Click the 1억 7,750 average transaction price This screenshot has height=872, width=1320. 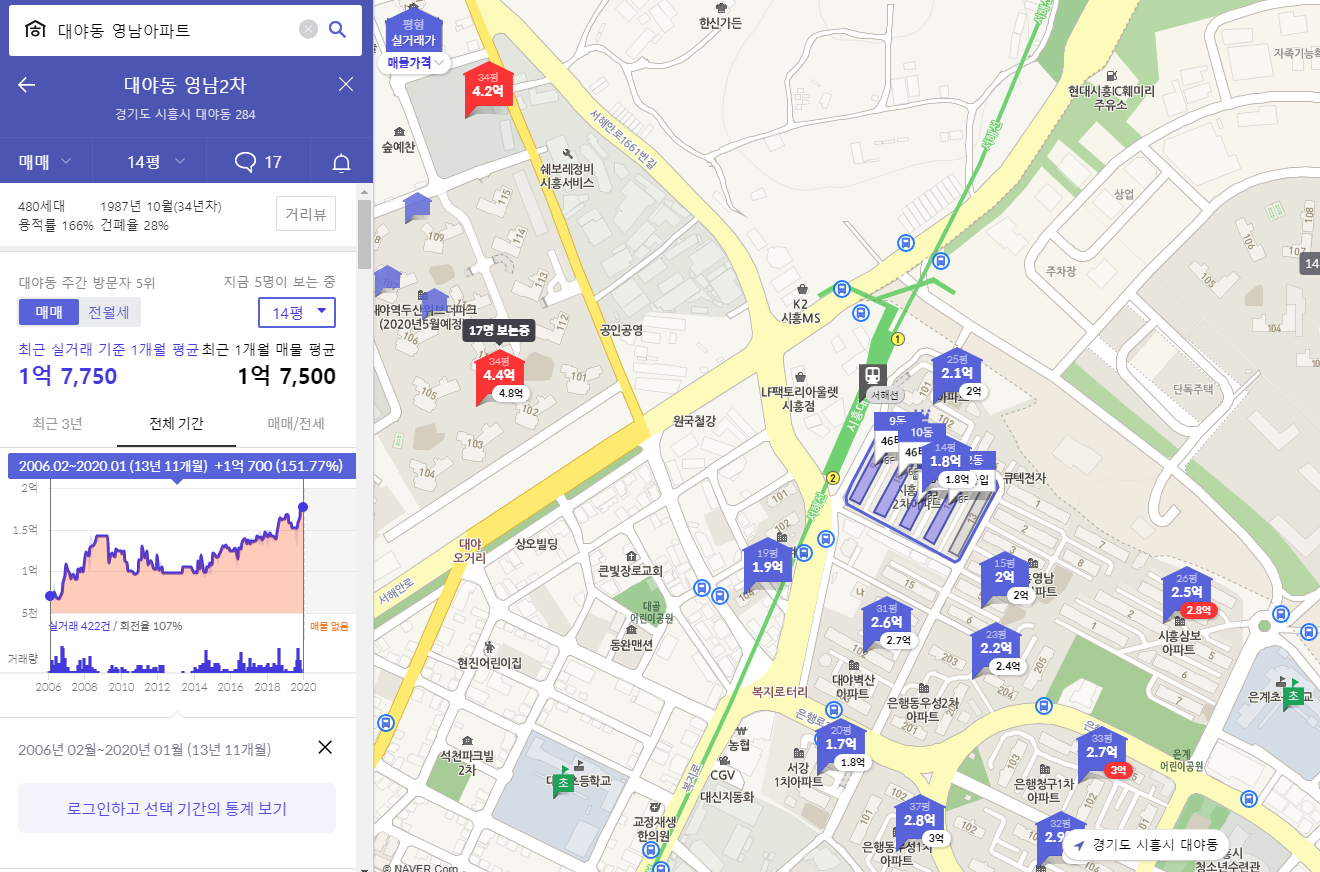68,376
